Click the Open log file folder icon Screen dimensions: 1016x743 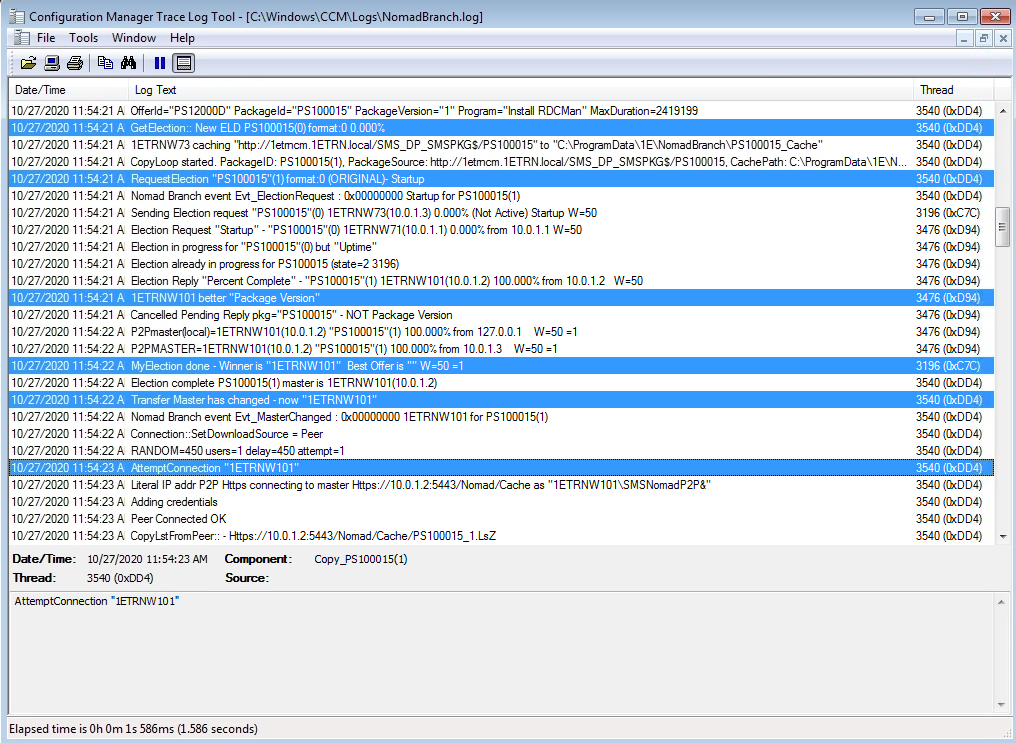point(28,63)
